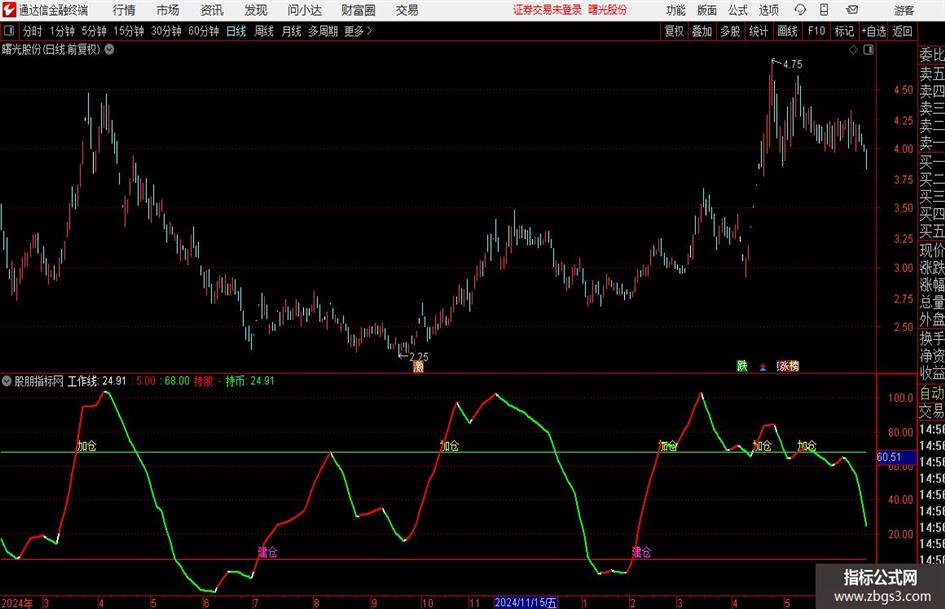Open the 交易 menu
The height and width of the screenshot is (609, 945).
[x=407, y=10]
